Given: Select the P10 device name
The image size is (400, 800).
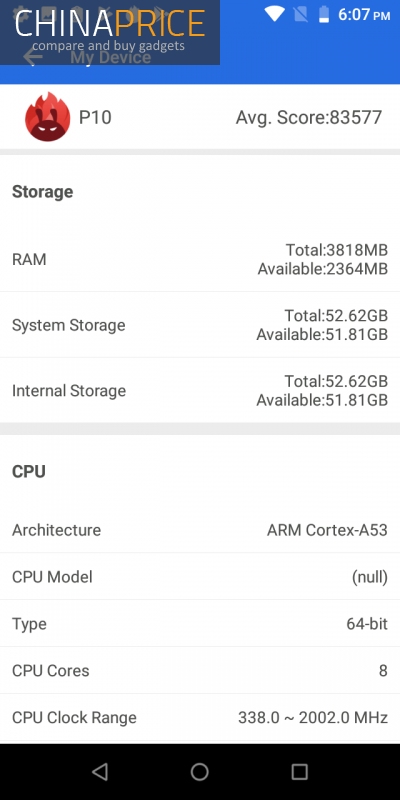Looking at the screenshot, I should [95, 117].
